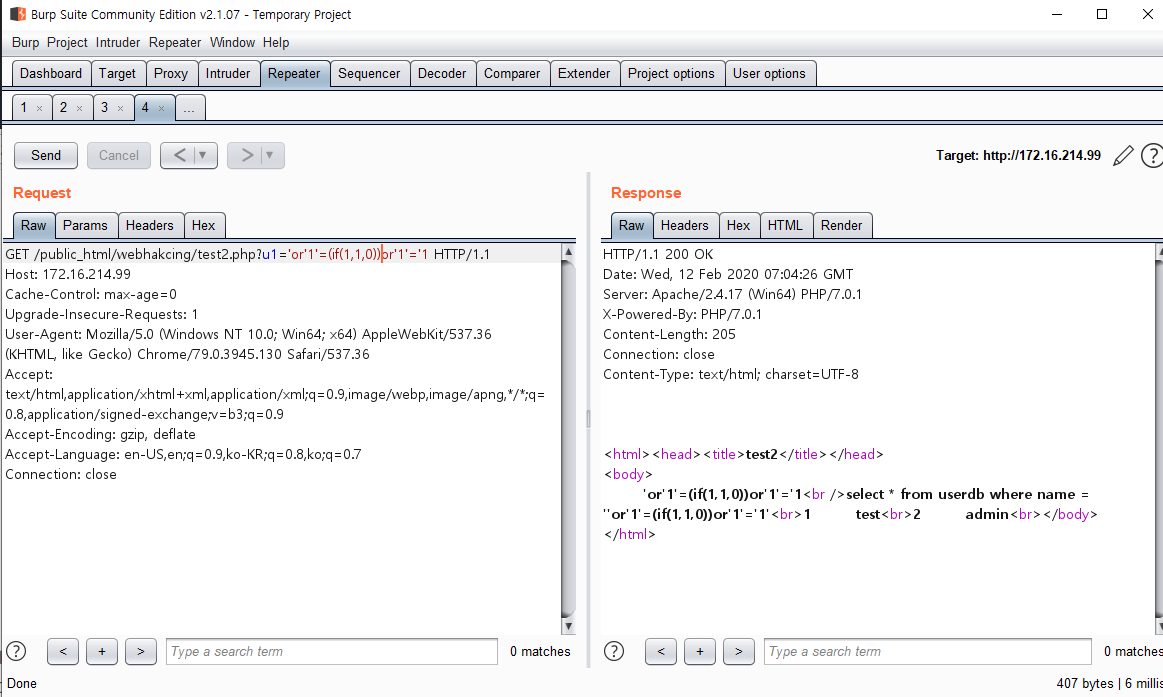The image size is (1163, 697).
Task: Switch to the request Params tab
Action: (x=85, y=225)
